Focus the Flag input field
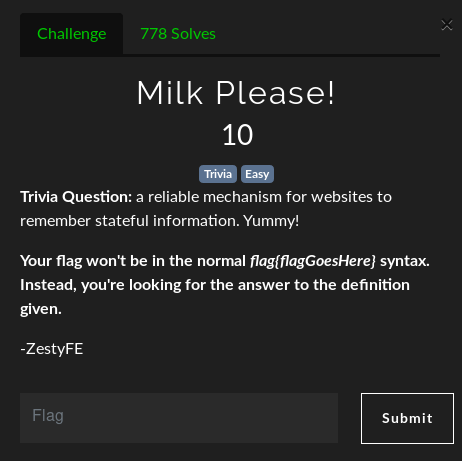Screen dimensions: 462x461 click(x=179, y=418)
